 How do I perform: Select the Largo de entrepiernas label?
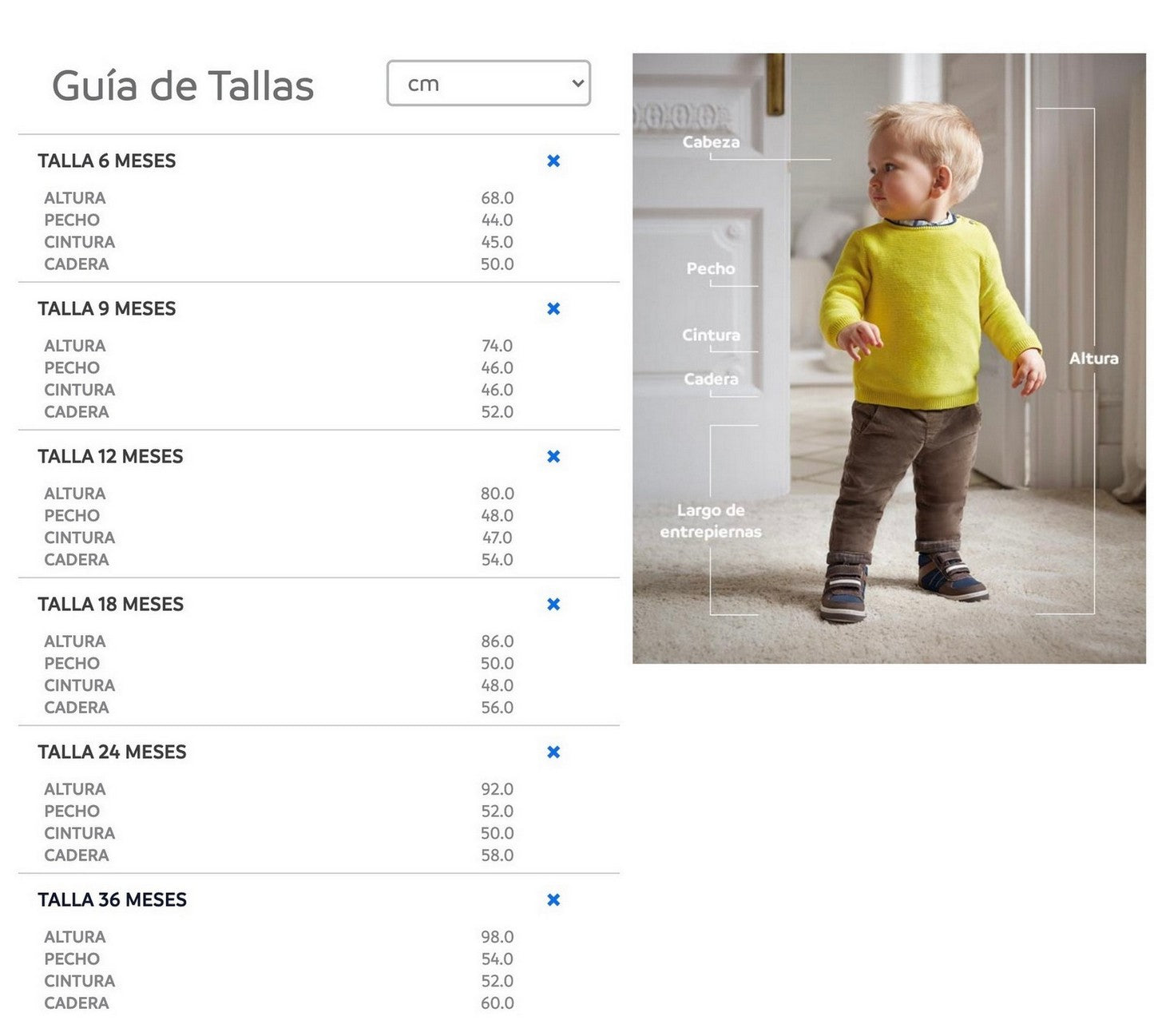pos(711,521)
